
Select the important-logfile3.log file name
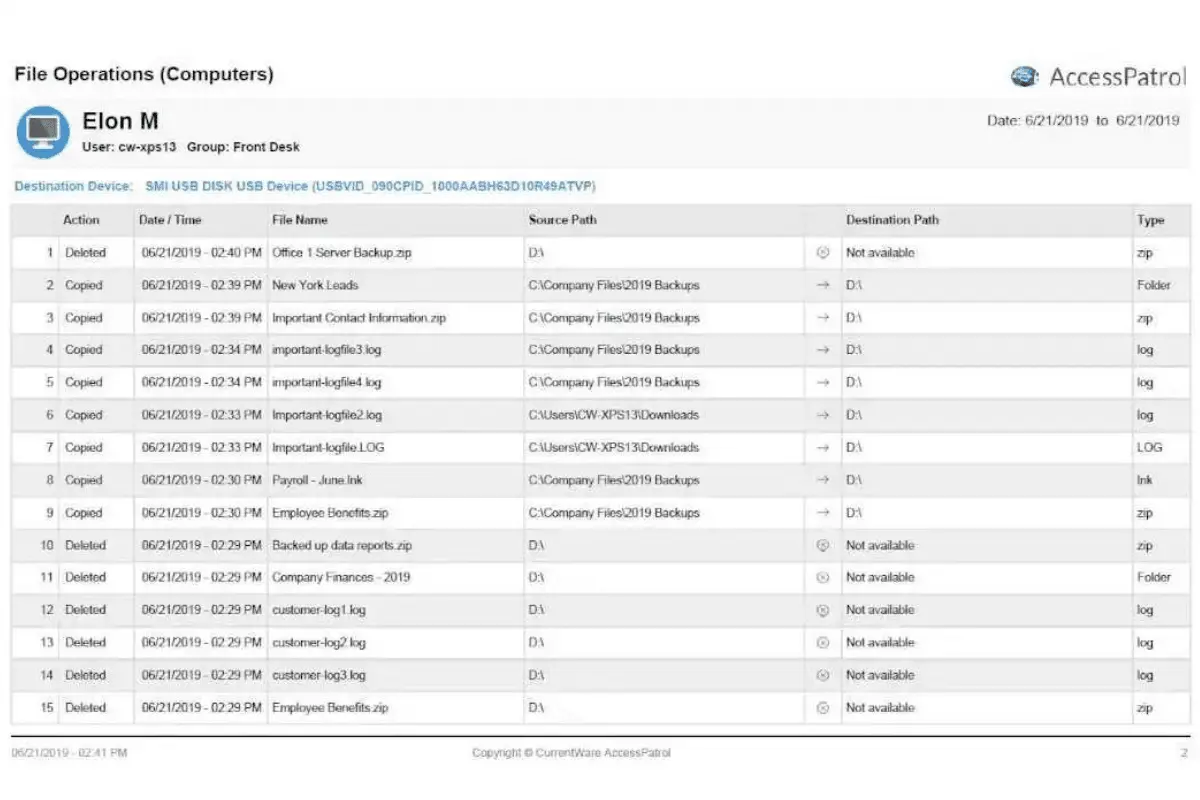(327, 350)
